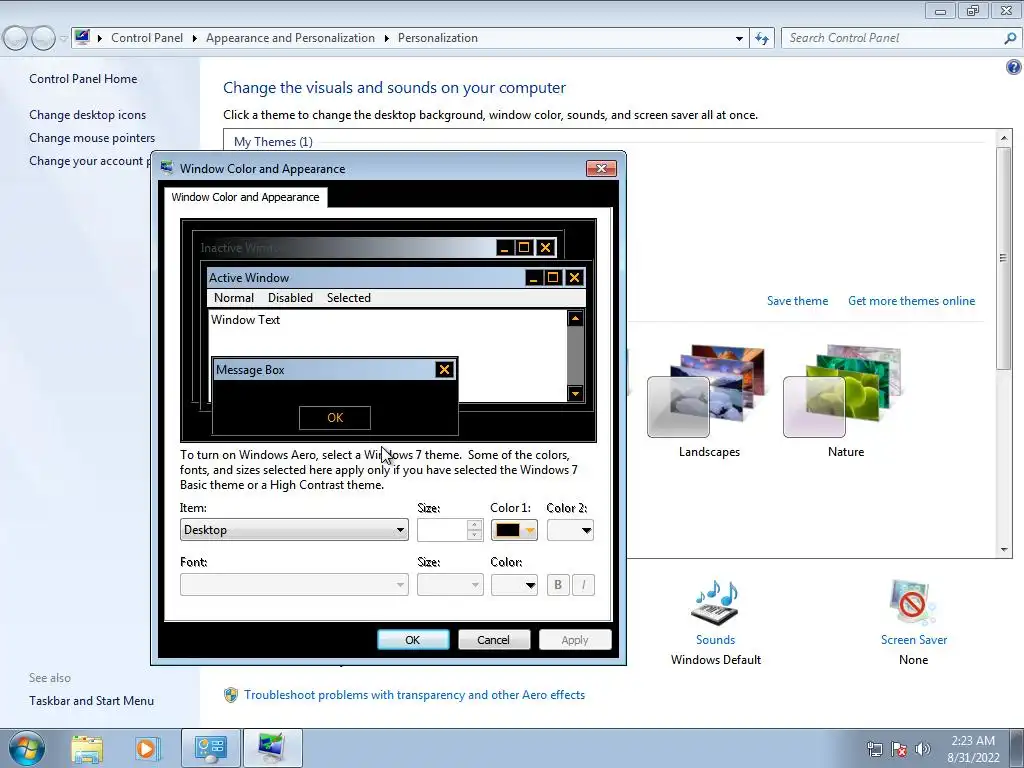Click Message Box preview close icon

point(444,370)
